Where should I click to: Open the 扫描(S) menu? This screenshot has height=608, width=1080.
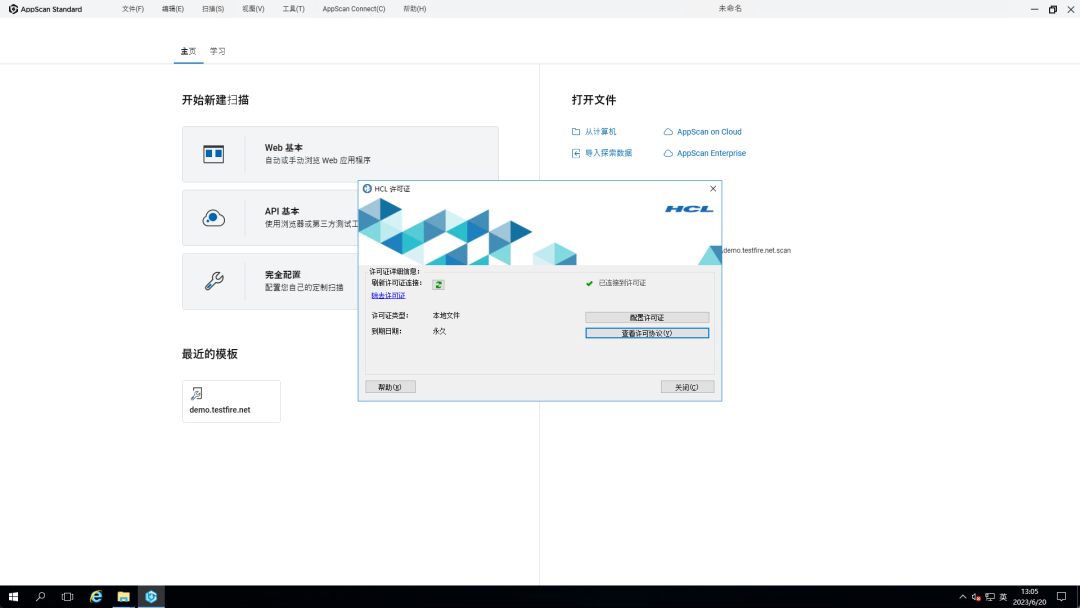click(x=213, y=9)
